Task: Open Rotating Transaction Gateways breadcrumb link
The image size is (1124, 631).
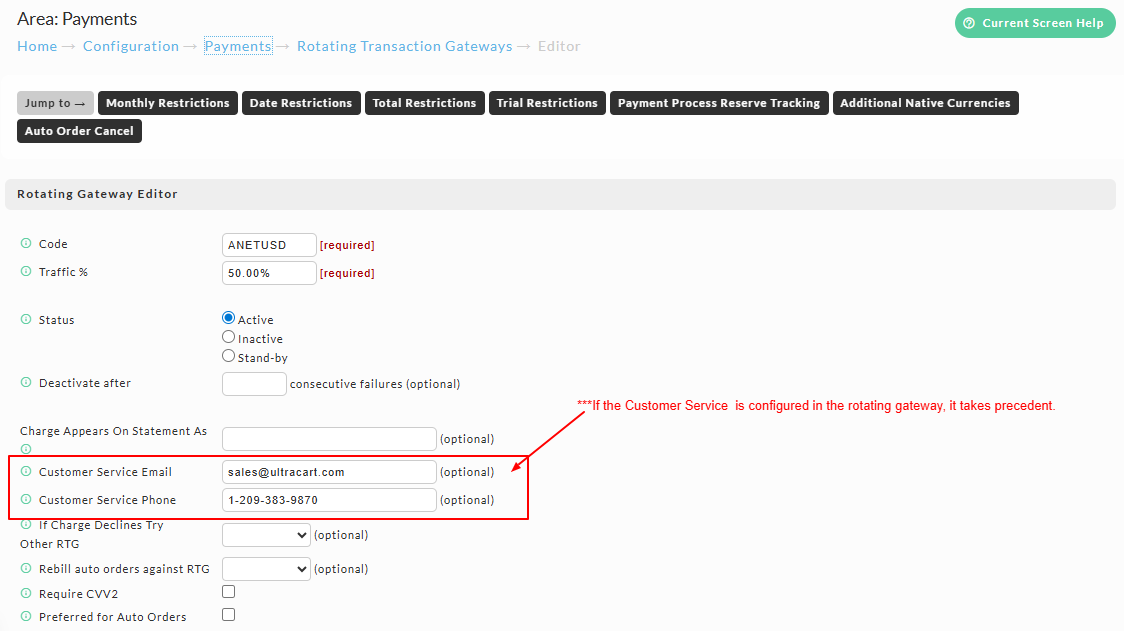Action: [x=405, y=46]
